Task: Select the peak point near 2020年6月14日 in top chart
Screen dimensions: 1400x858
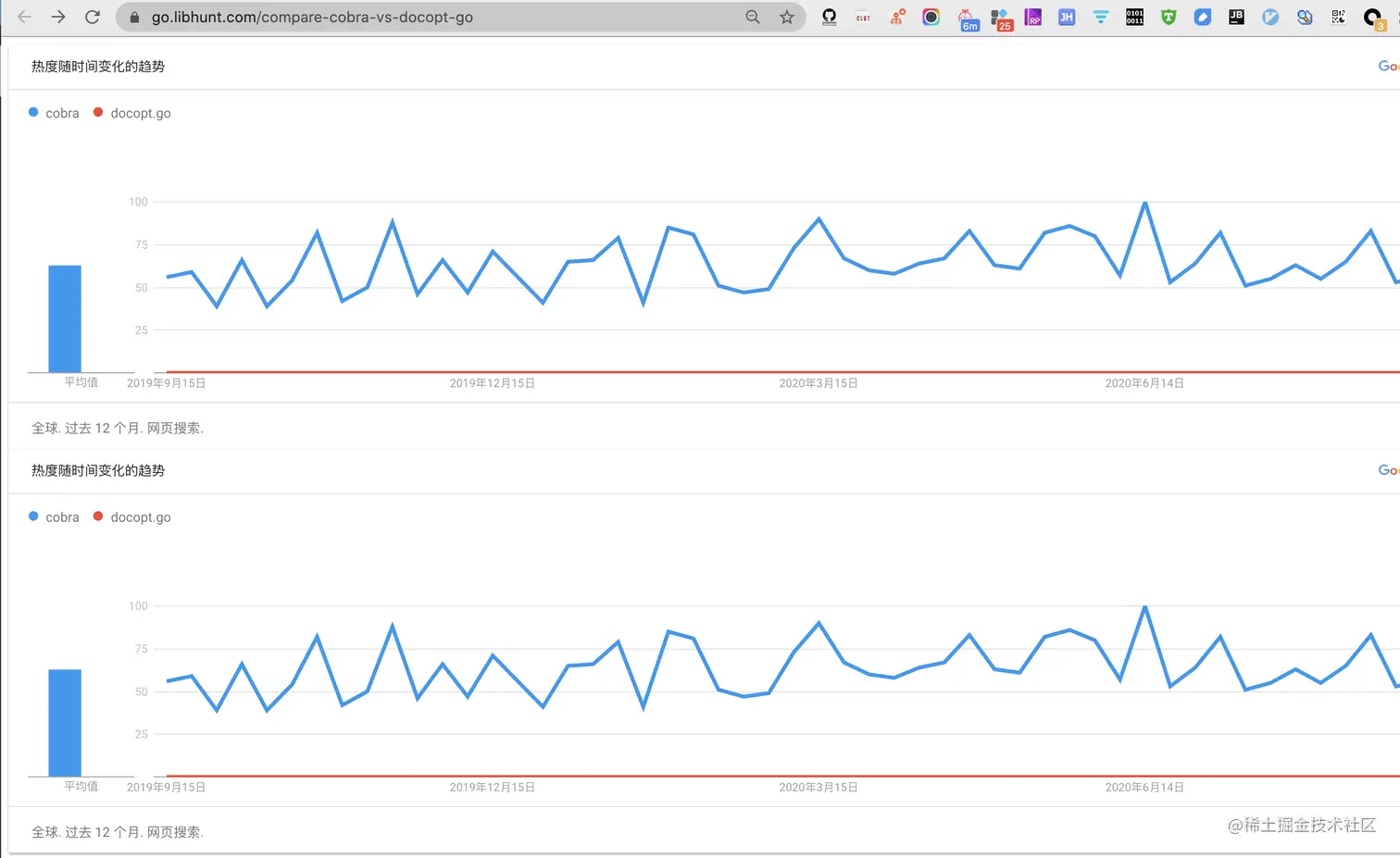Action: click(1145, 203)
